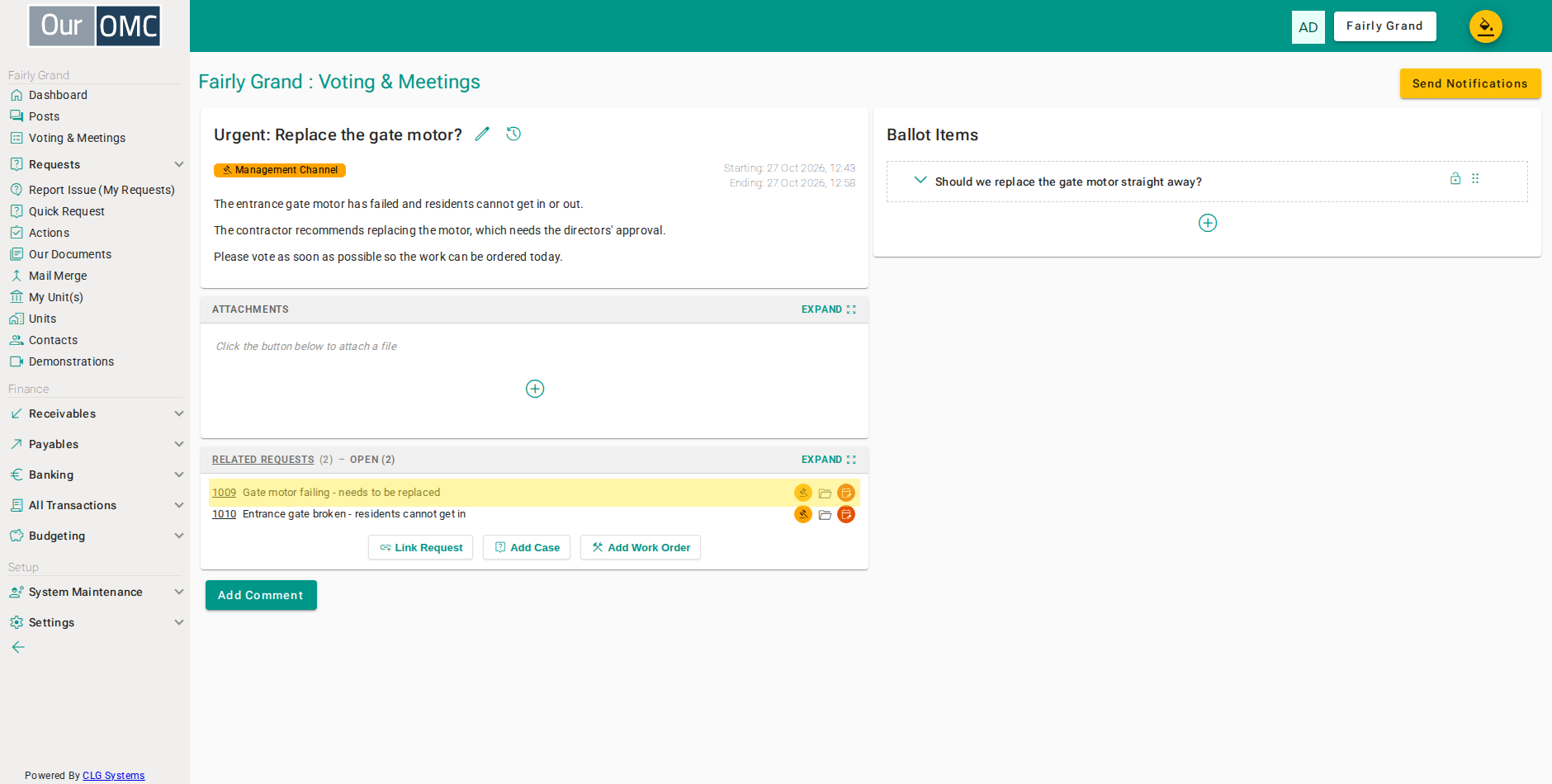Click the Management Channel tag
The height and width of the screenshot is (784, 1552).
click(280, 170)
